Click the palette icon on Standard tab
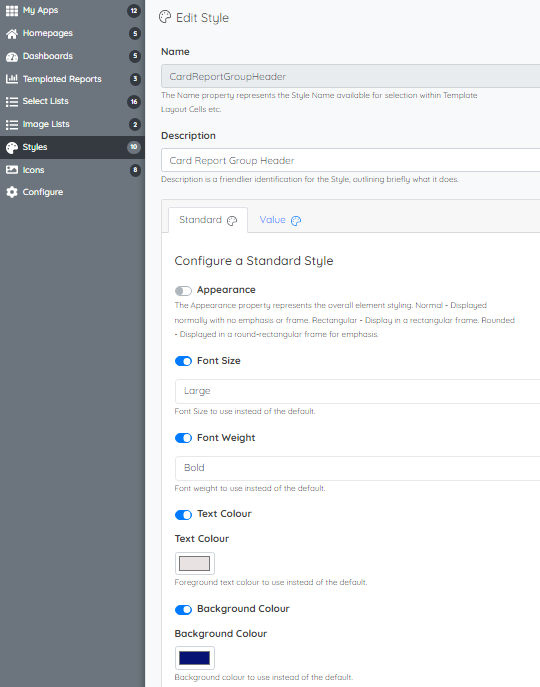Viewport: 540px width, 687px height. coord(232,221)
